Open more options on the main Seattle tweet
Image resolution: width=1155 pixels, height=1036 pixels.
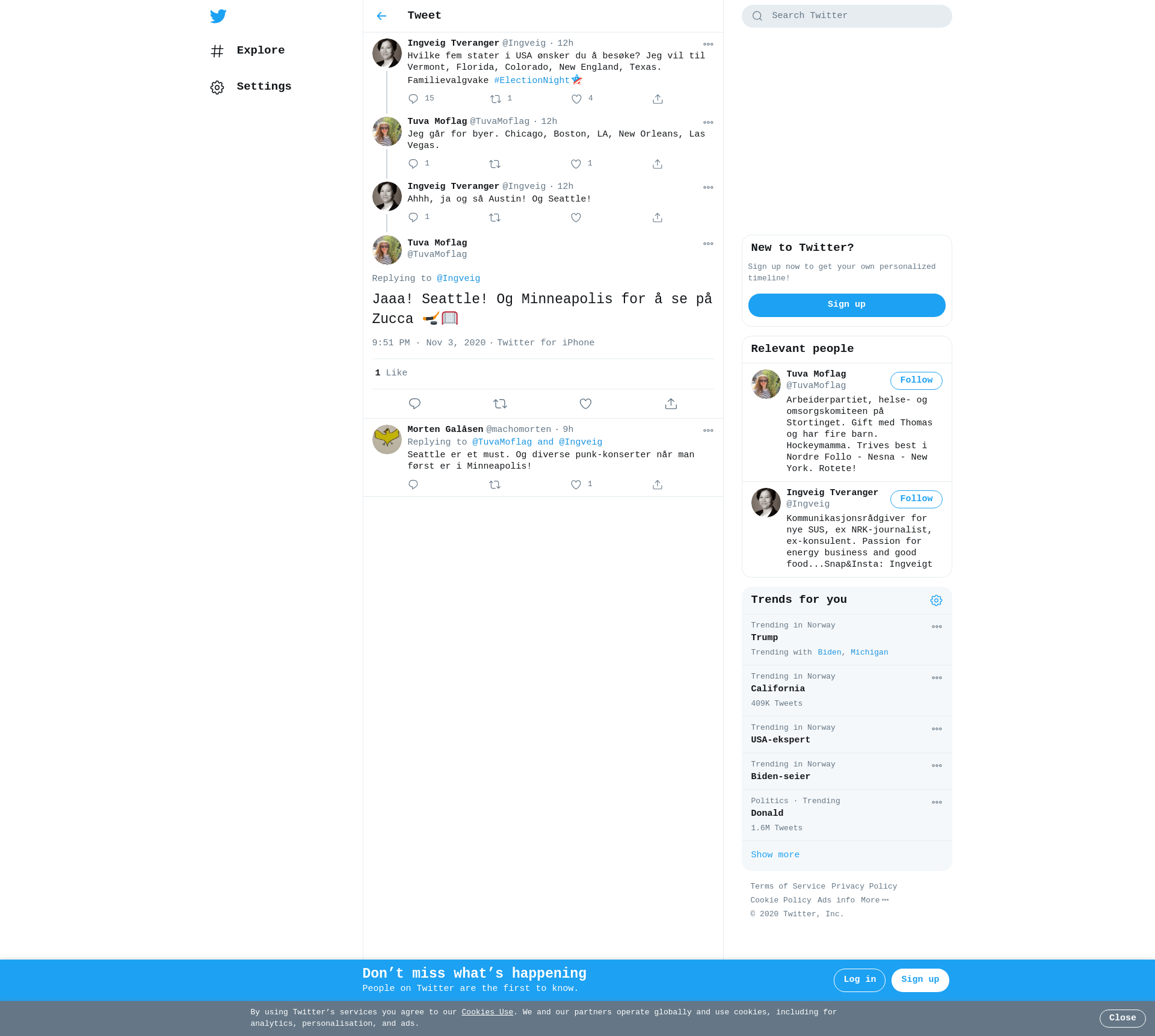[x=708, y=244]
